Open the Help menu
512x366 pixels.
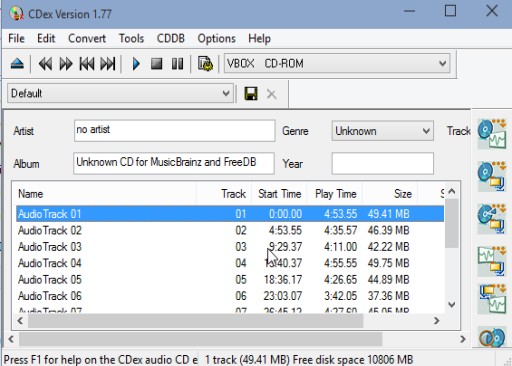(x=259, y=38)
